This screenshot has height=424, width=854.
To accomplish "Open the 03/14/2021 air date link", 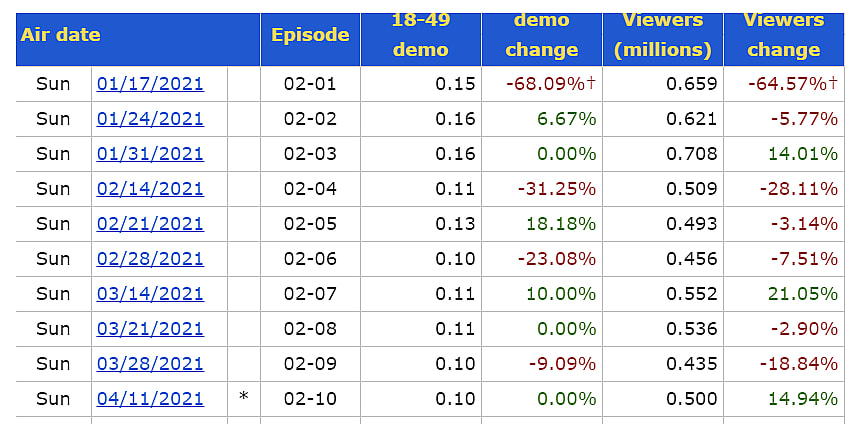I will 150,294.
